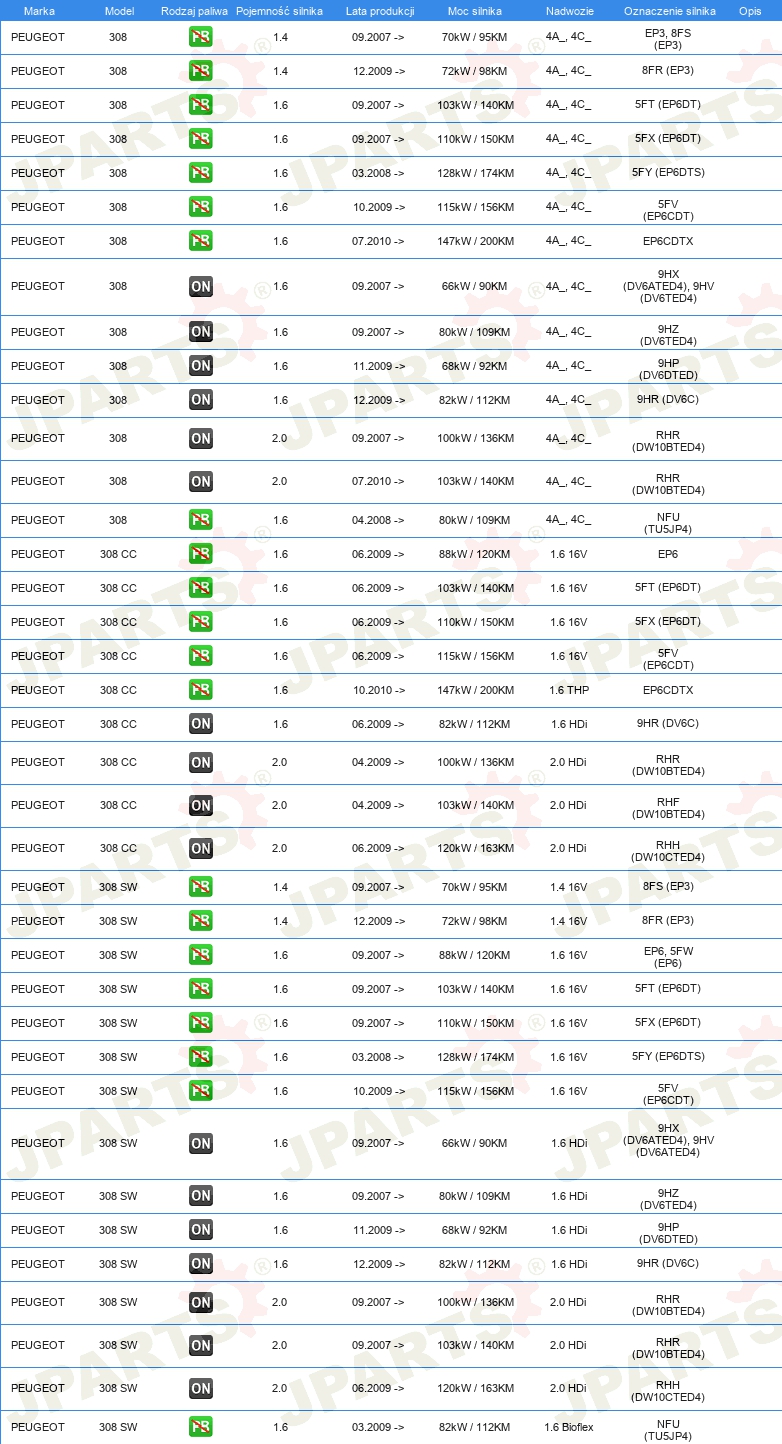Image resolution: width=782 pixels, height=1444 pixels.
Task: Click the PB petrol icon in the plain 308 70kW / 95KM row
Action: [201, 37]
